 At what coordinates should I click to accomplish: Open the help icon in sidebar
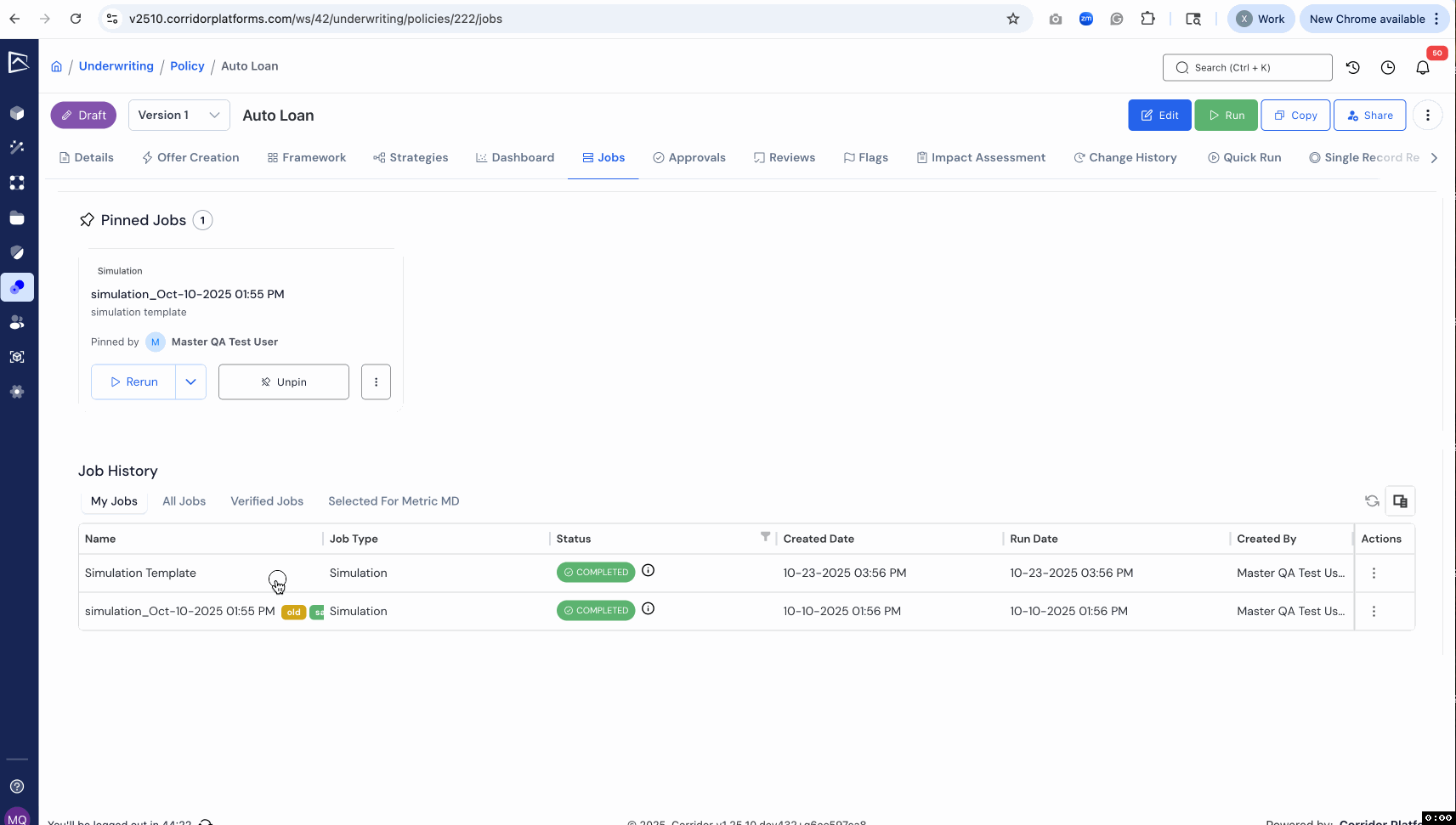[17, 786]
